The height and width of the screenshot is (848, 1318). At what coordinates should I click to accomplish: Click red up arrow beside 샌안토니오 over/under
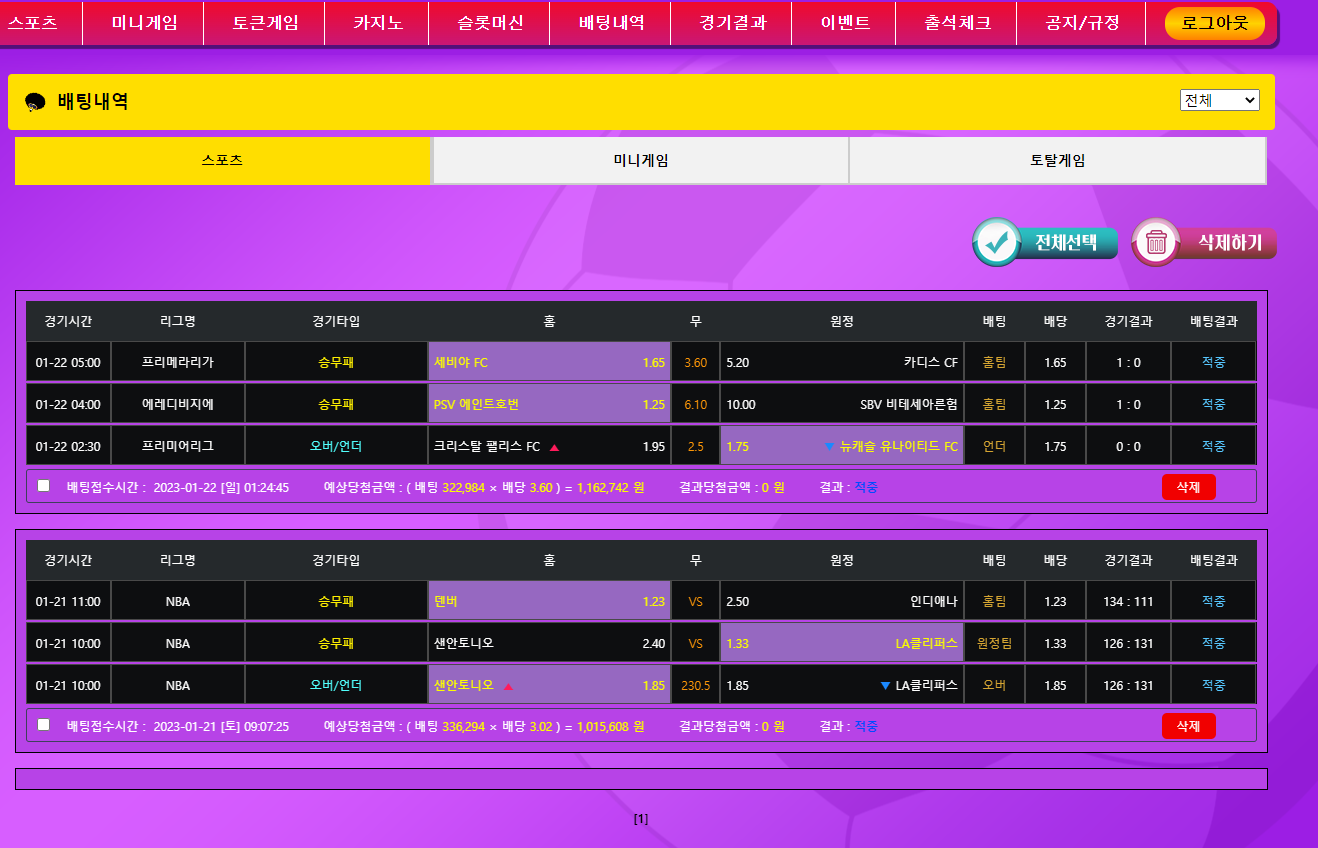pos(508,686)
